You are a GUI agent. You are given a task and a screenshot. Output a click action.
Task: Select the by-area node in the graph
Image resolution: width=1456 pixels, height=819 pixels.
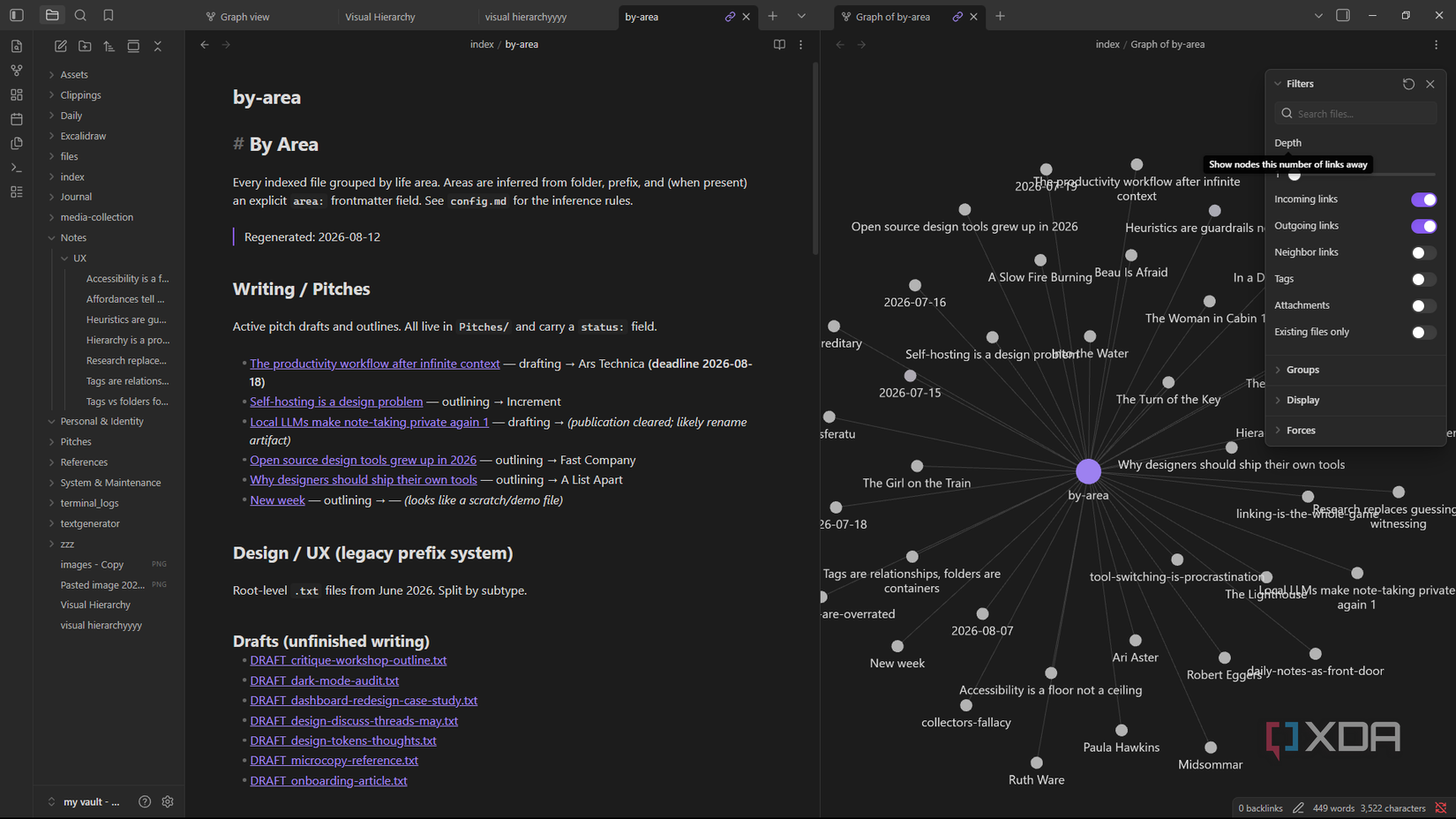tap(1088, 471)
